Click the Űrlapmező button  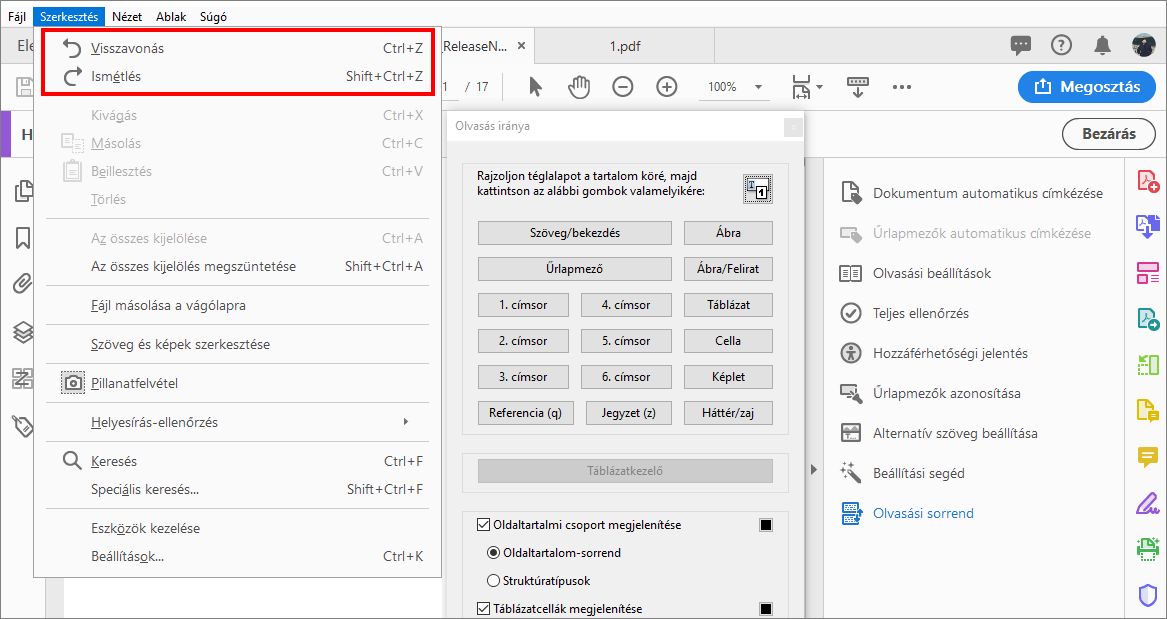(x=575, y=269)
